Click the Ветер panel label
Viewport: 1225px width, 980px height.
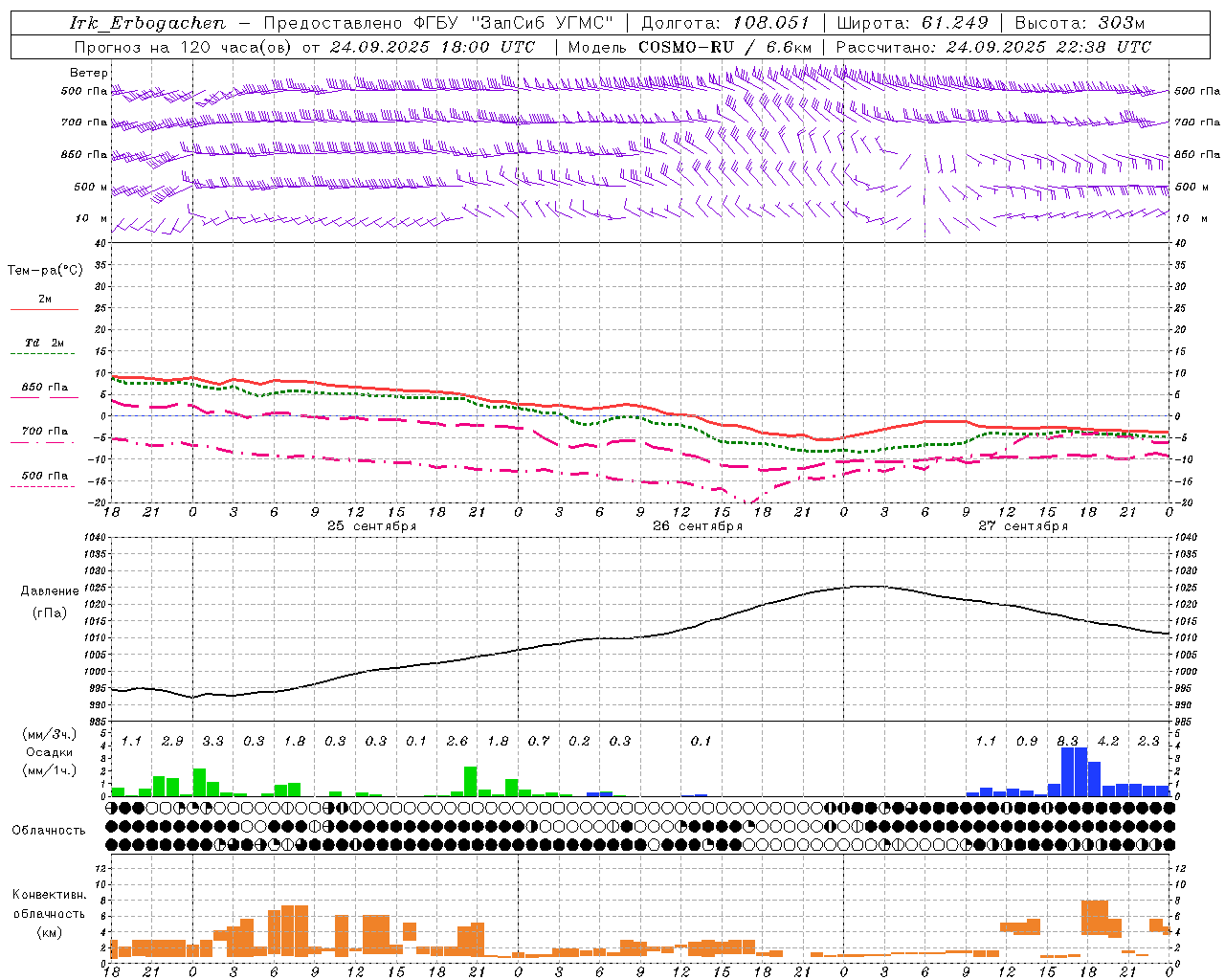(x=89, y=73)
